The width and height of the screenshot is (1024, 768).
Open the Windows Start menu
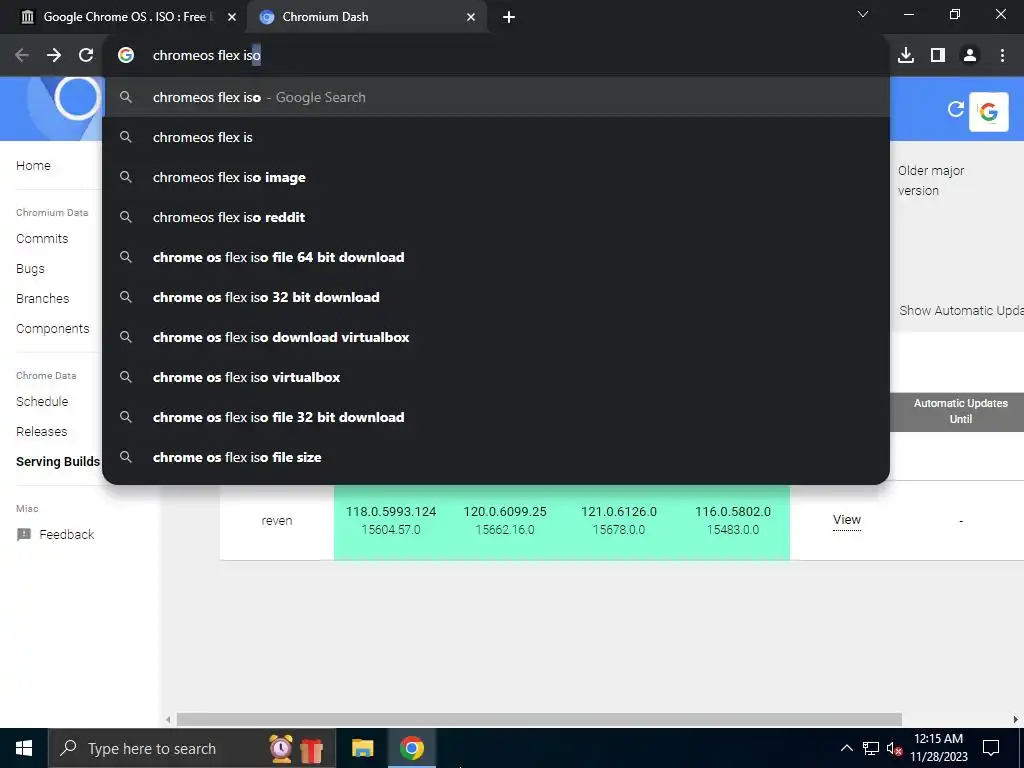24,748
